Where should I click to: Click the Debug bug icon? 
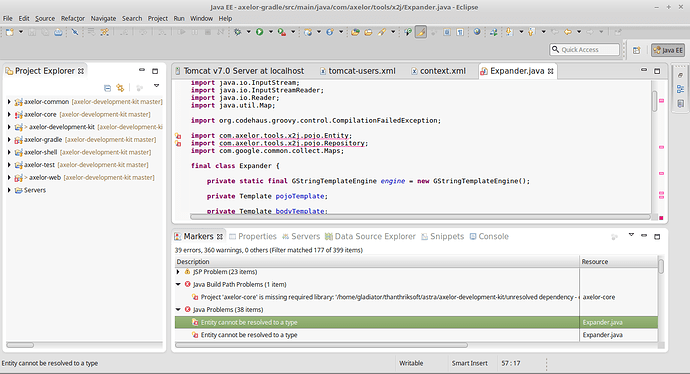click(238, 32)
